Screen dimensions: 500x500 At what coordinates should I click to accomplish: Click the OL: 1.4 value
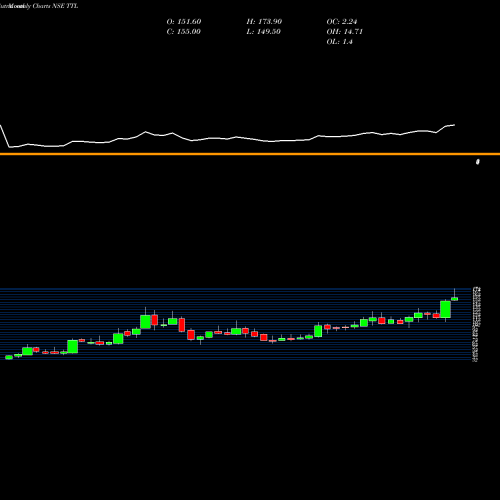pos(339,42)
